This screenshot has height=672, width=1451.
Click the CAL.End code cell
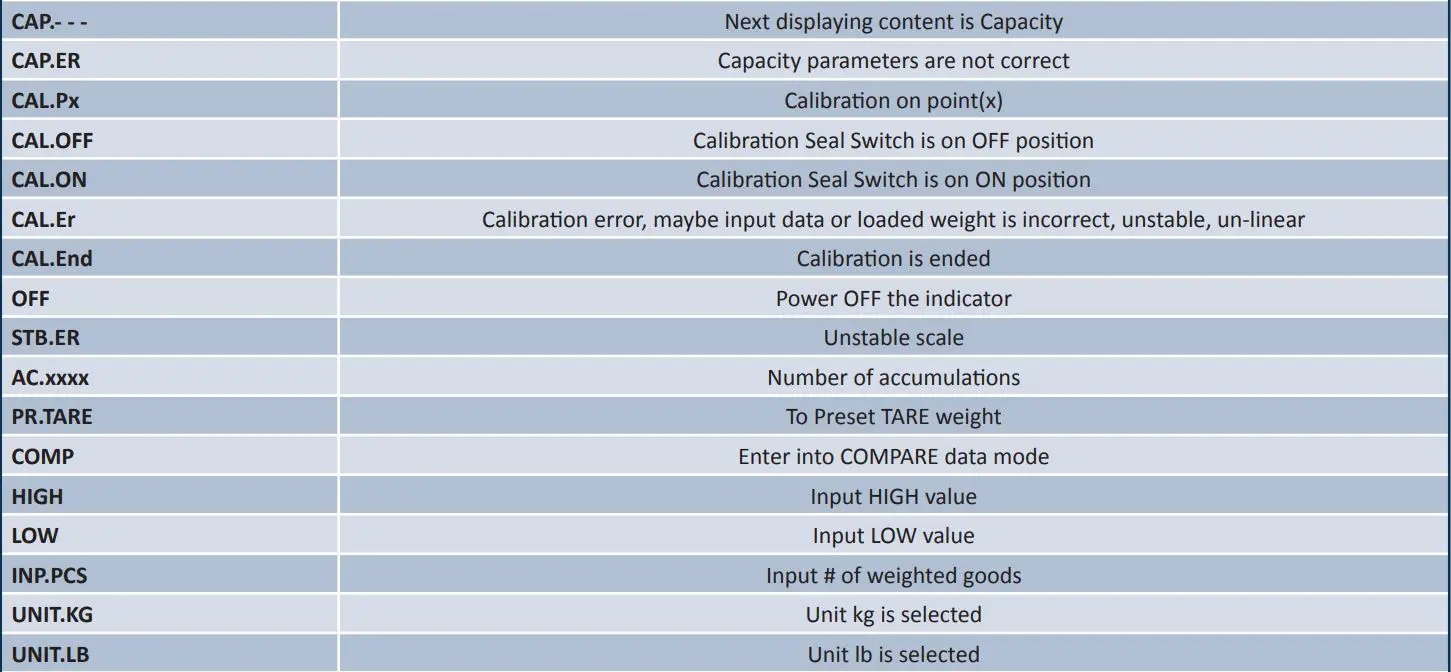coord(52,259)
